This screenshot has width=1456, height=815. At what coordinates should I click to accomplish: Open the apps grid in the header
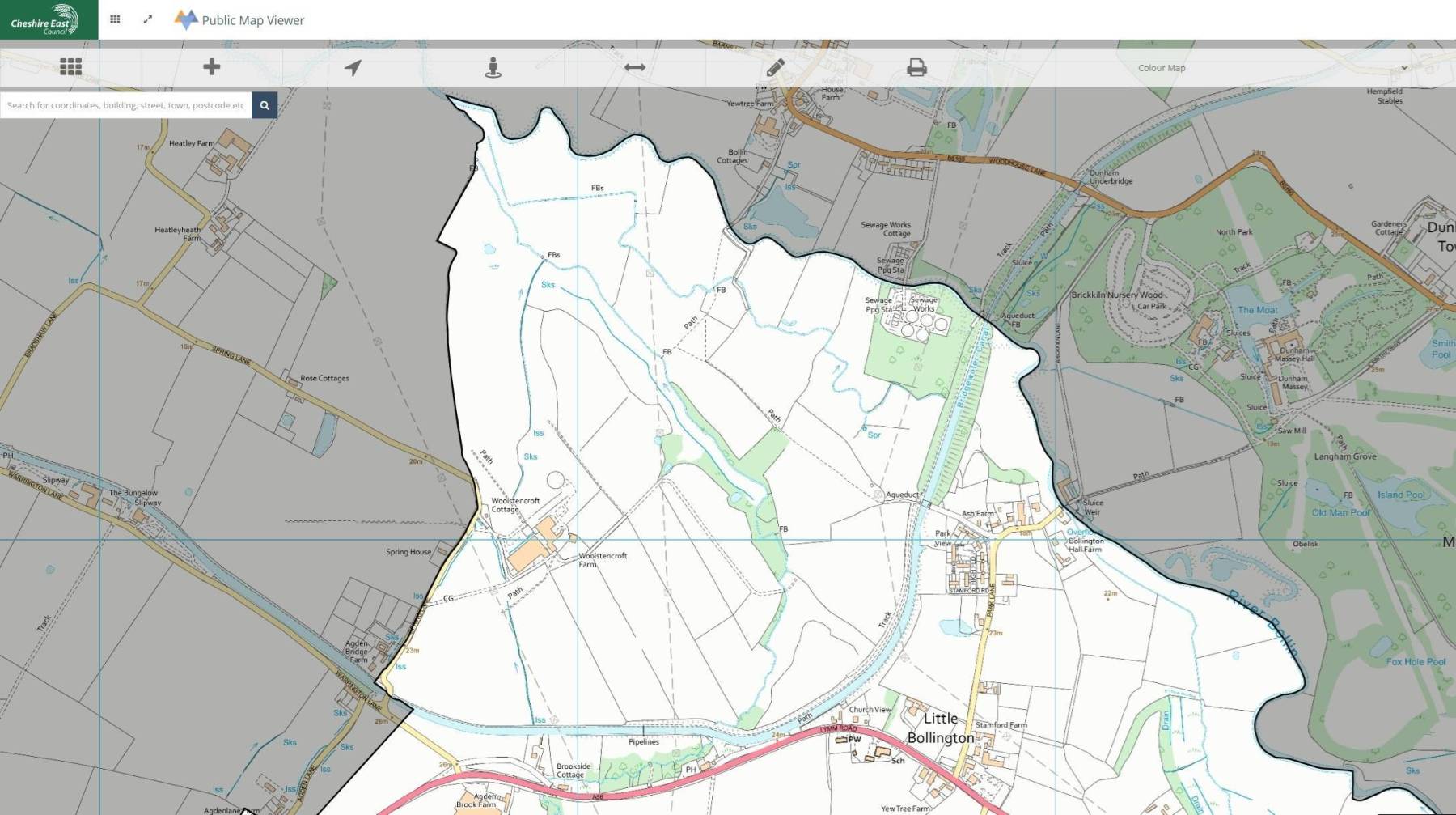click(115, 19)
